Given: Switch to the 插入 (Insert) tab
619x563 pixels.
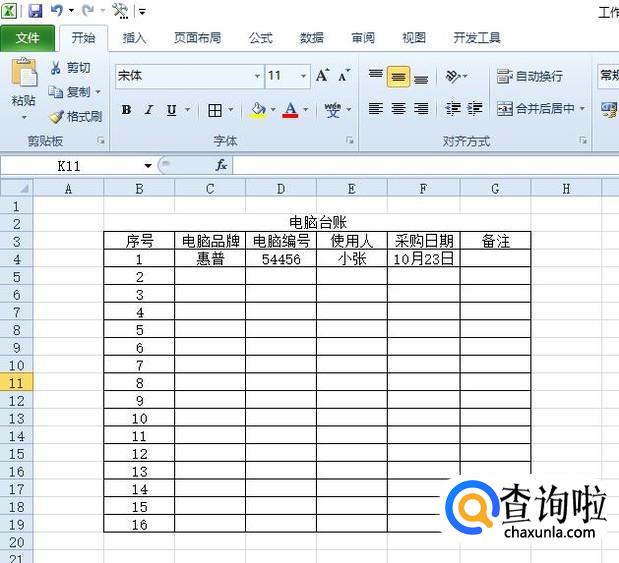Looking at the screenshot, I should coord(134,38).
